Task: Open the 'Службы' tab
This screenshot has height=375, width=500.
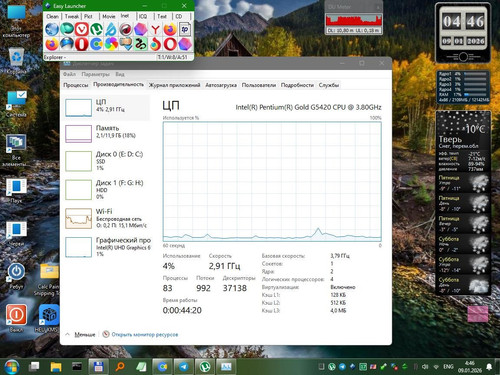Action: click(x=329, y=85)
